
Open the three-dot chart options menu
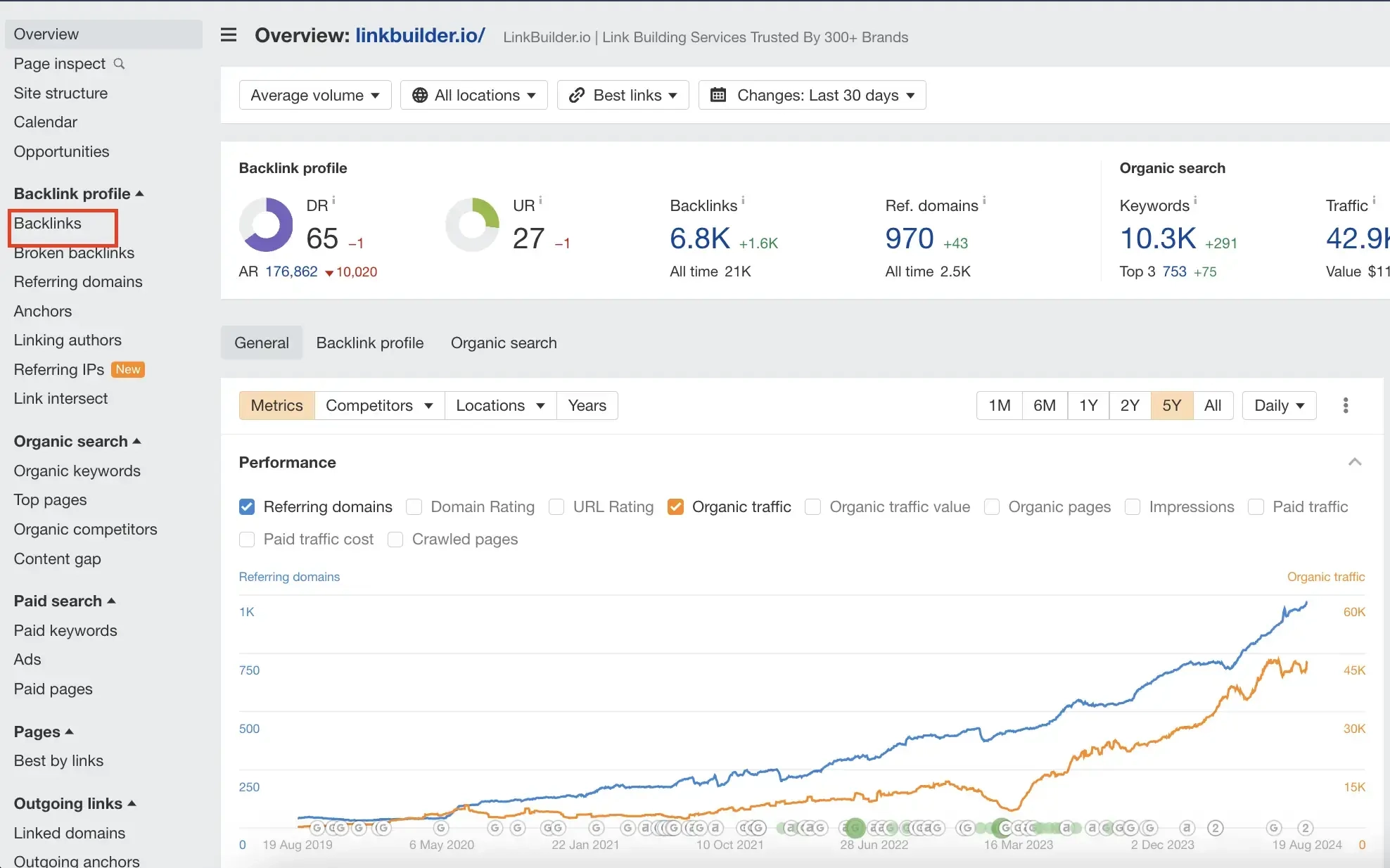pos(1345,405)
